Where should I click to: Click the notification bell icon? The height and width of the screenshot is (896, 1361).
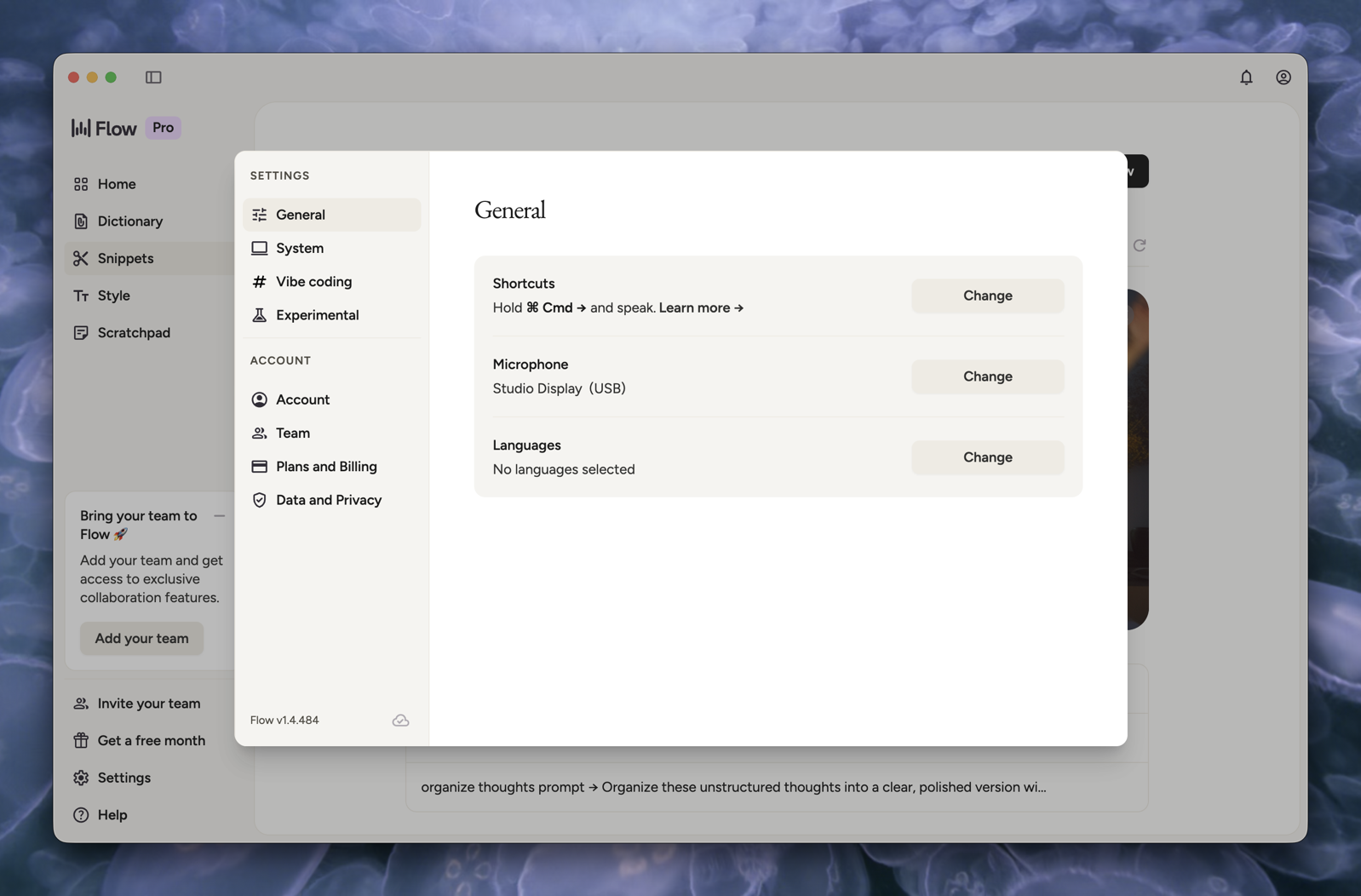pyautogui.click(x=1246, y=78)
